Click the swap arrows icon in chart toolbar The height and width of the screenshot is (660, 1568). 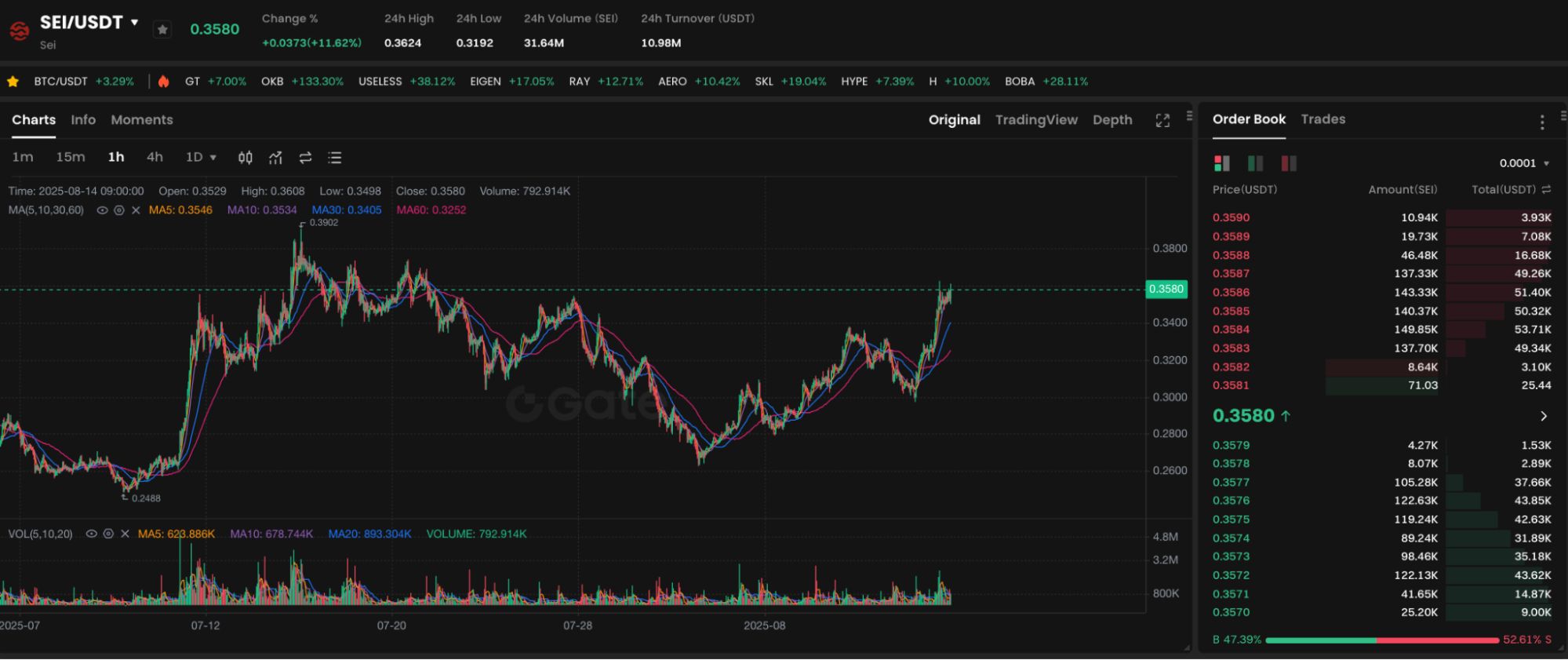pyautogui.click(x=305, y=158)
